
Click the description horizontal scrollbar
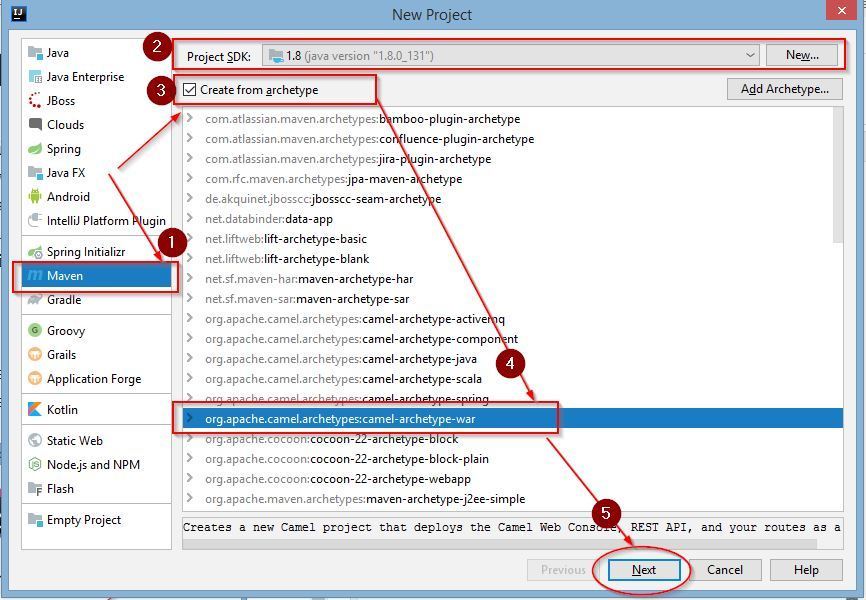[x=499, y=544]
